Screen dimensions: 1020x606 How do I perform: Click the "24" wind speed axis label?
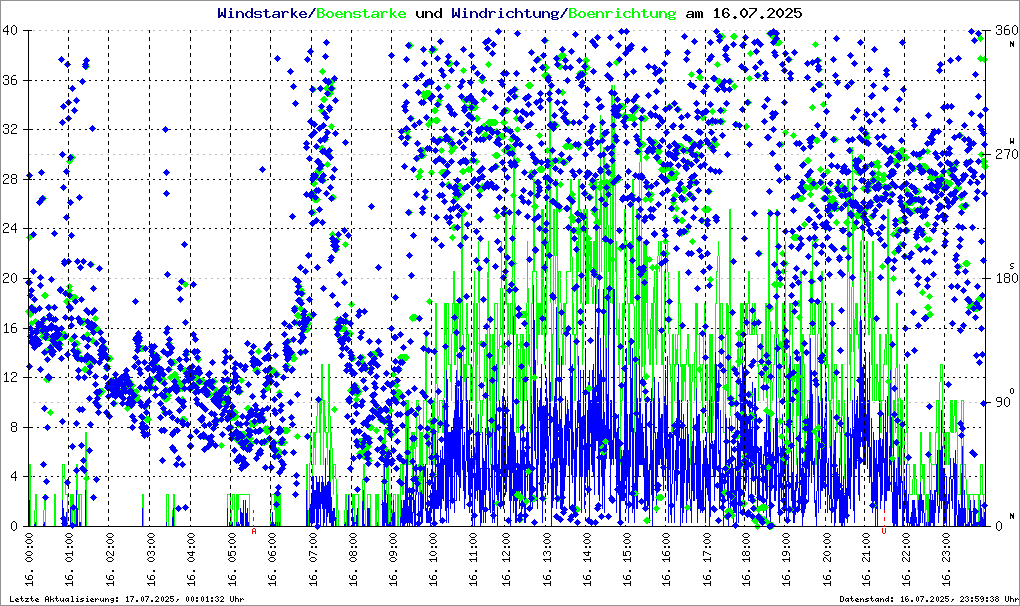pos(10,229)
